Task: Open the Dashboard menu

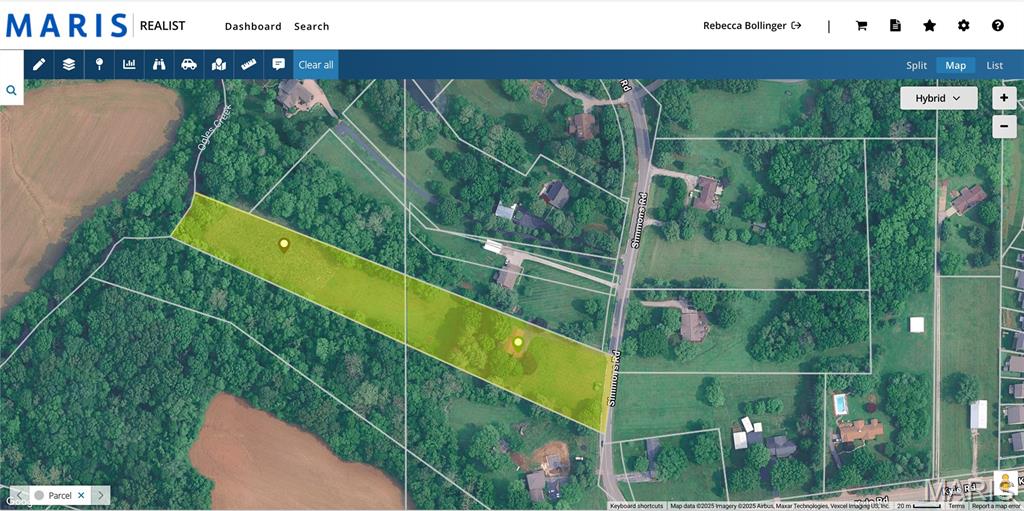Action: point(253,26)
